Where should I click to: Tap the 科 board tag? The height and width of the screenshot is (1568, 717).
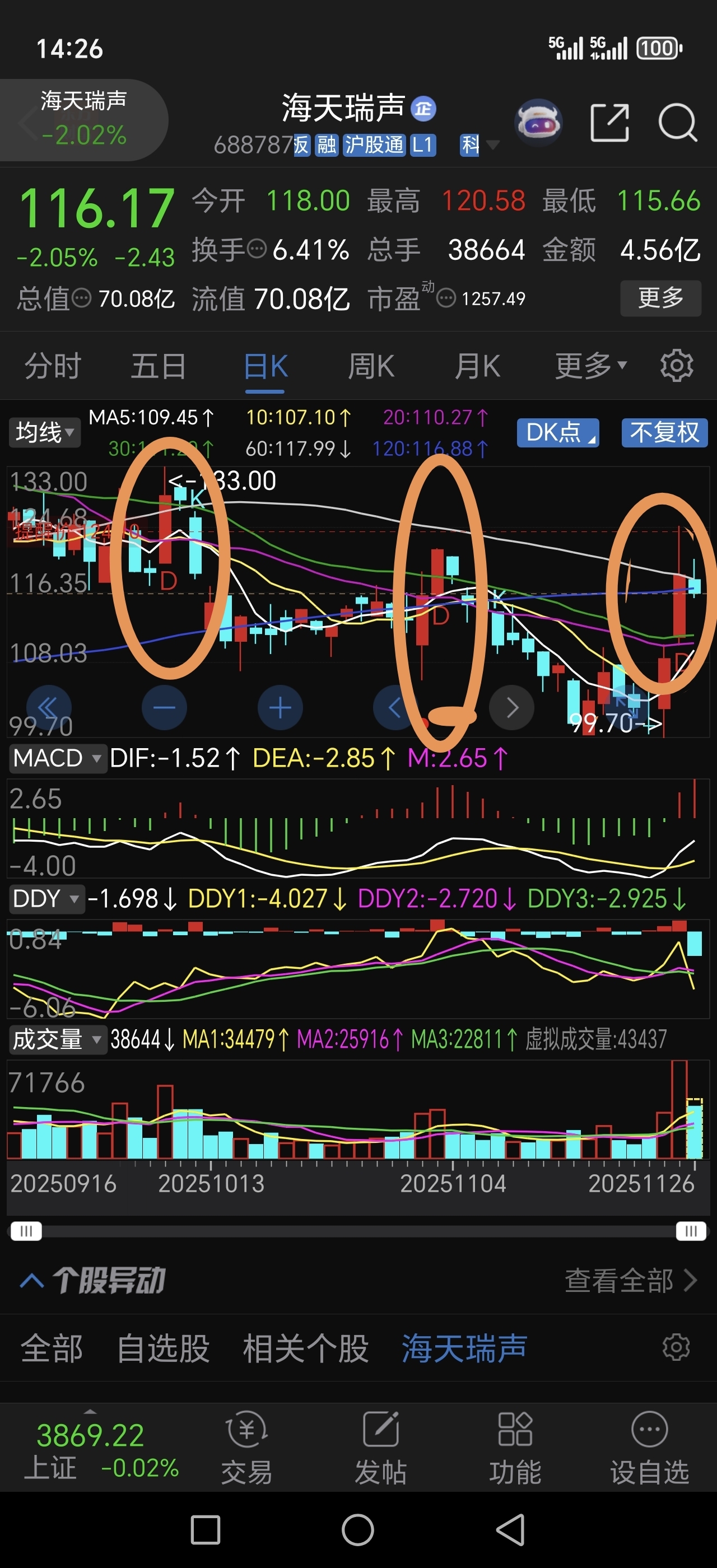[x=470, y=145]
